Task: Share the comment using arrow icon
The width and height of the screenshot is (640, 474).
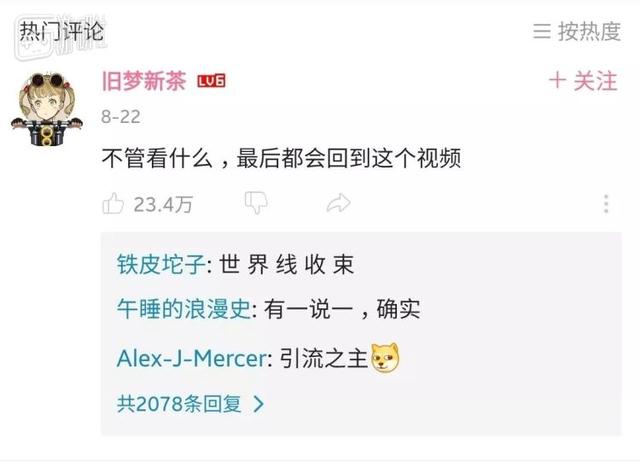Action: tap(338, 203)
